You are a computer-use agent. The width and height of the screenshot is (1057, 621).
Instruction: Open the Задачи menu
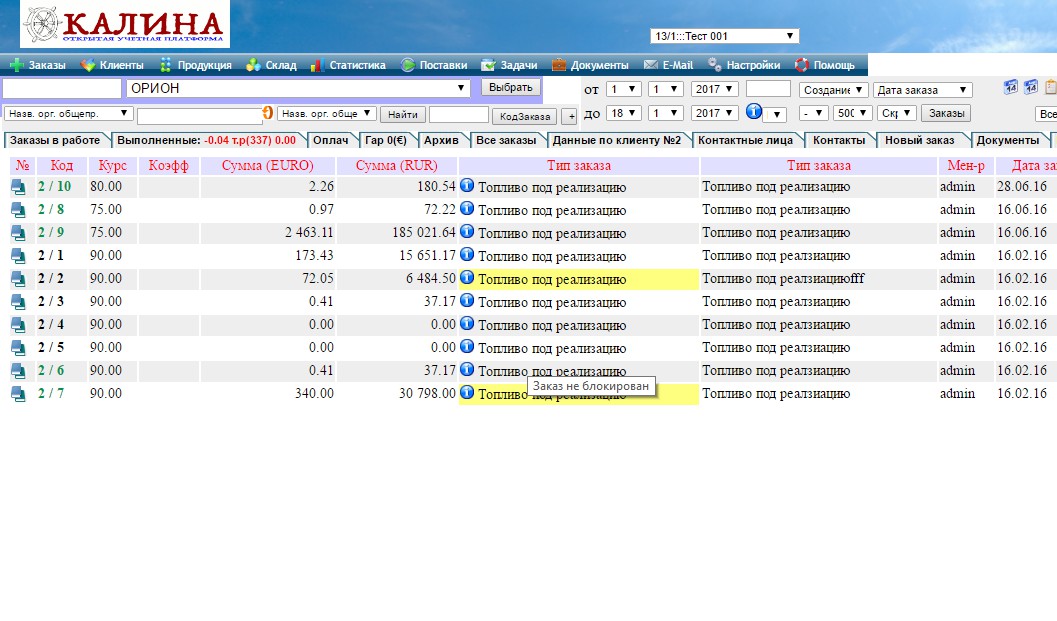509,65
